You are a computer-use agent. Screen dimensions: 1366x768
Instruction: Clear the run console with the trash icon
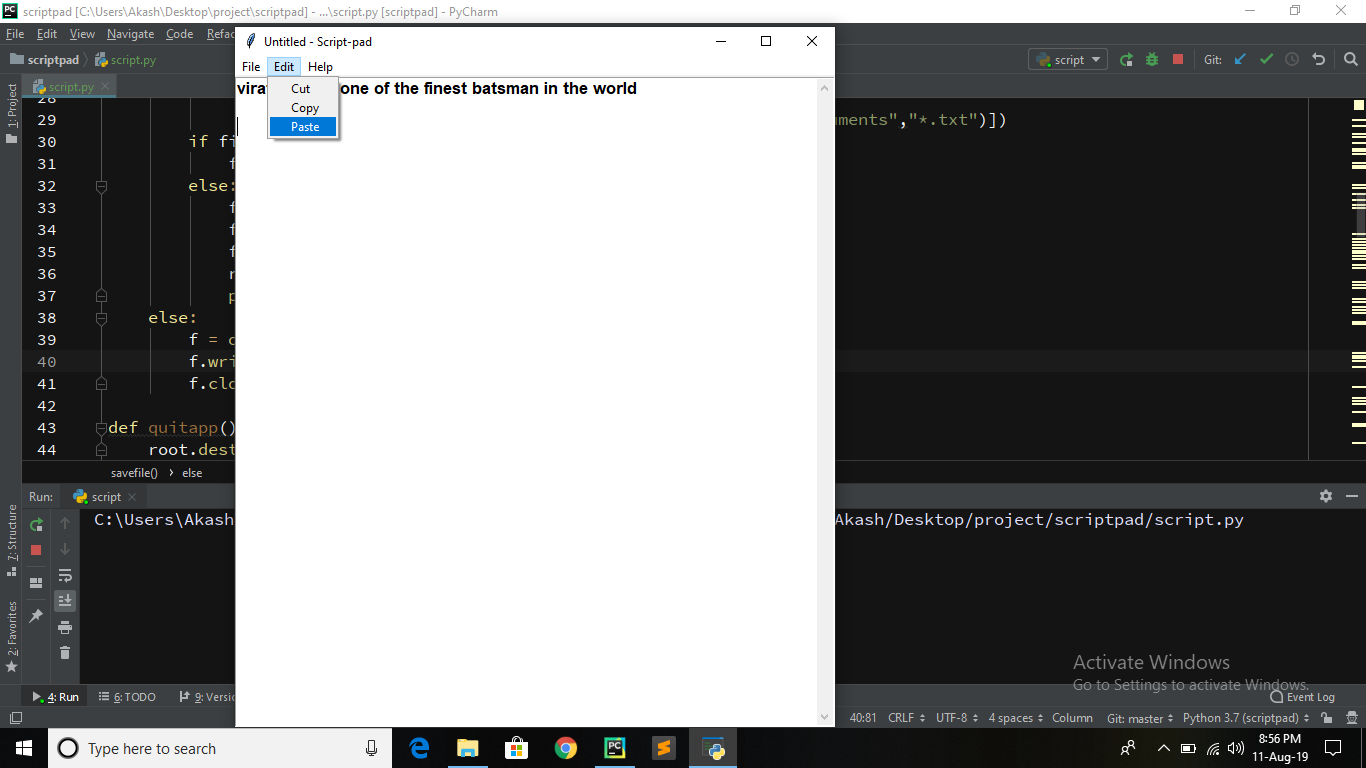coord(65,653)
